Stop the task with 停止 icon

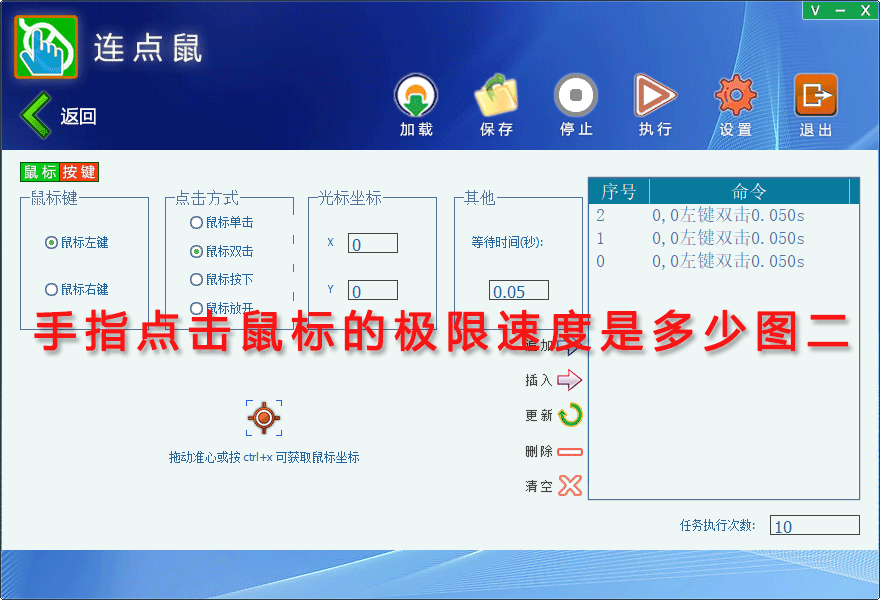[576, 95]
